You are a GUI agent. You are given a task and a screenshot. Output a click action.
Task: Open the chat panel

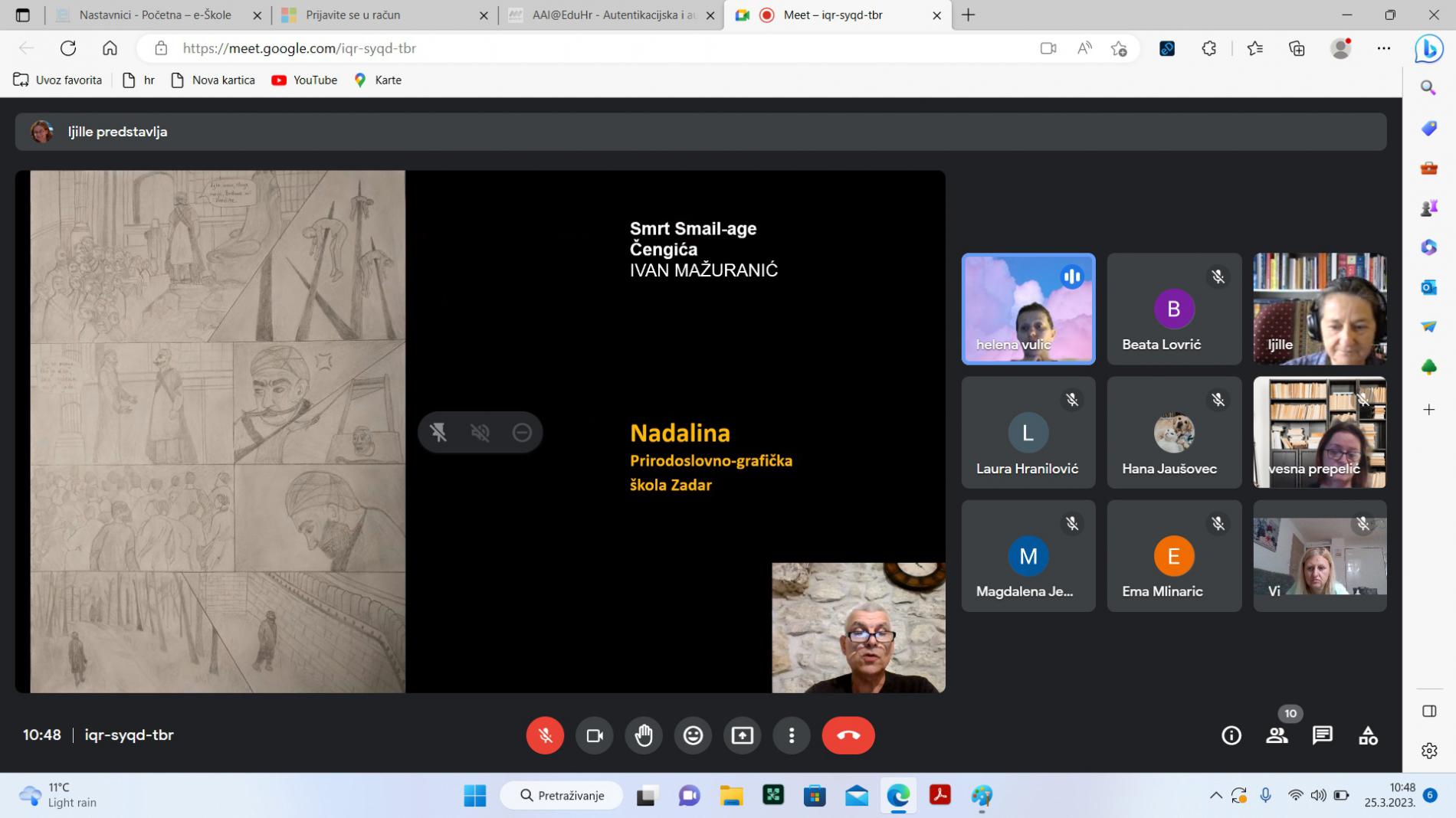(x=1323, y=735)
